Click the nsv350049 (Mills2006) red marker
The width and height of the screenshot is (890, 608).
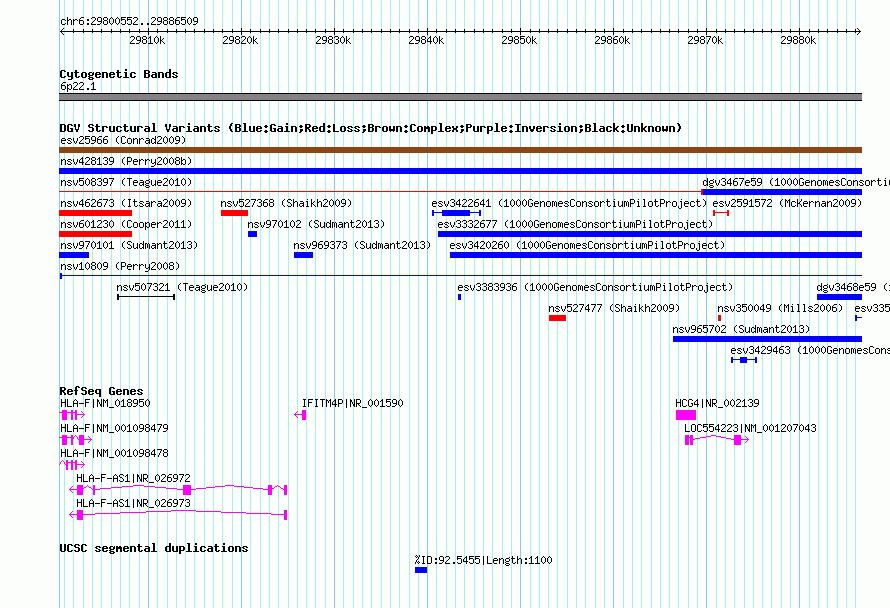tap(719, 318)
